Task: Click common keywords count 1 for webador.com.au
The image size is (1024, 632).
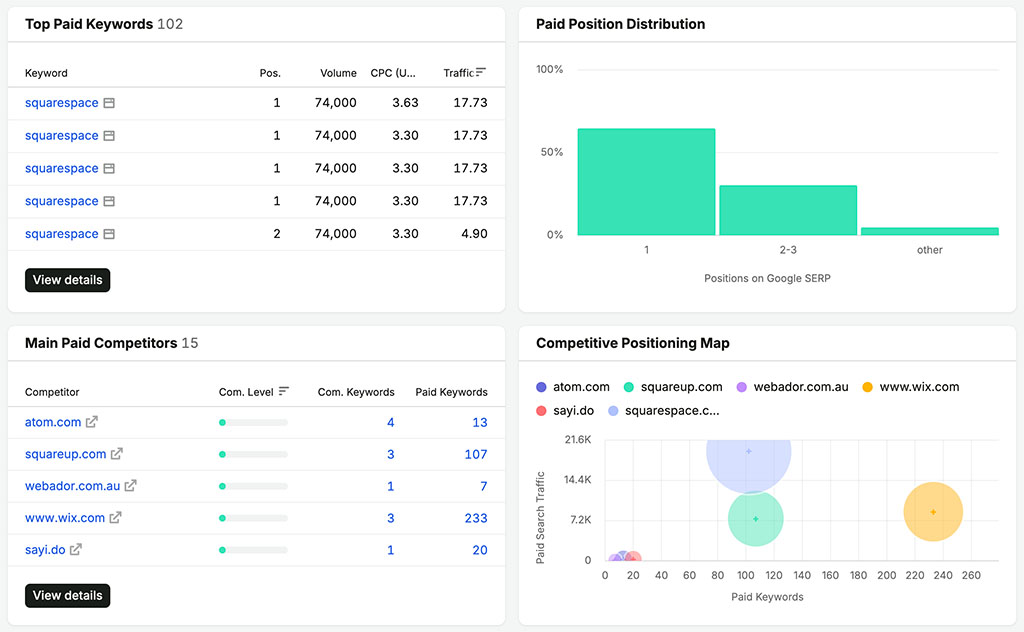Action: point(391,486)
